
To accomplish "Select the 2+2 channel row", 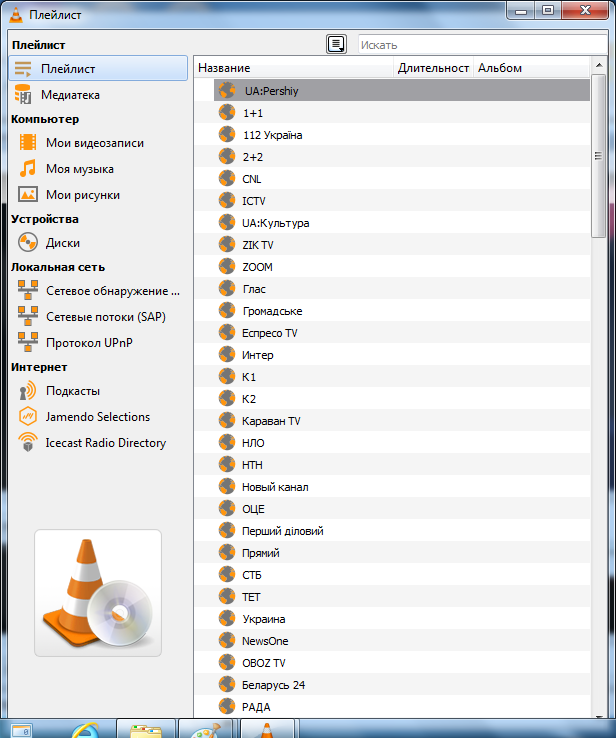I will (392, 157).
